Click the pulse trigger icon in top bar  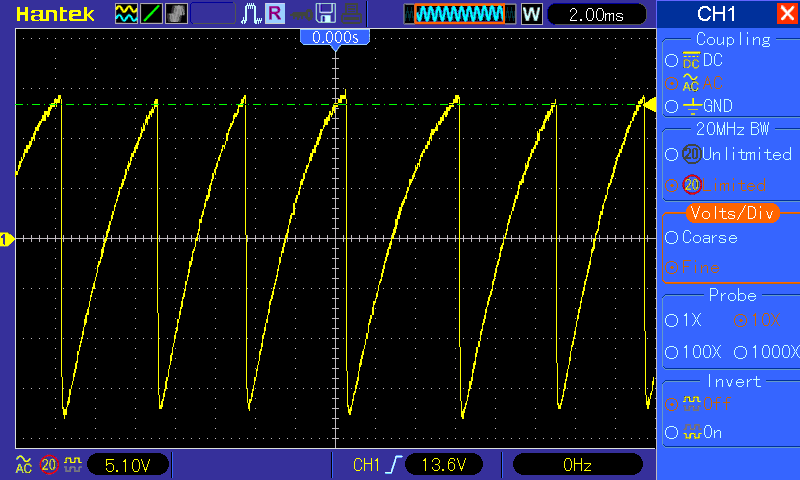pos(251,14)
